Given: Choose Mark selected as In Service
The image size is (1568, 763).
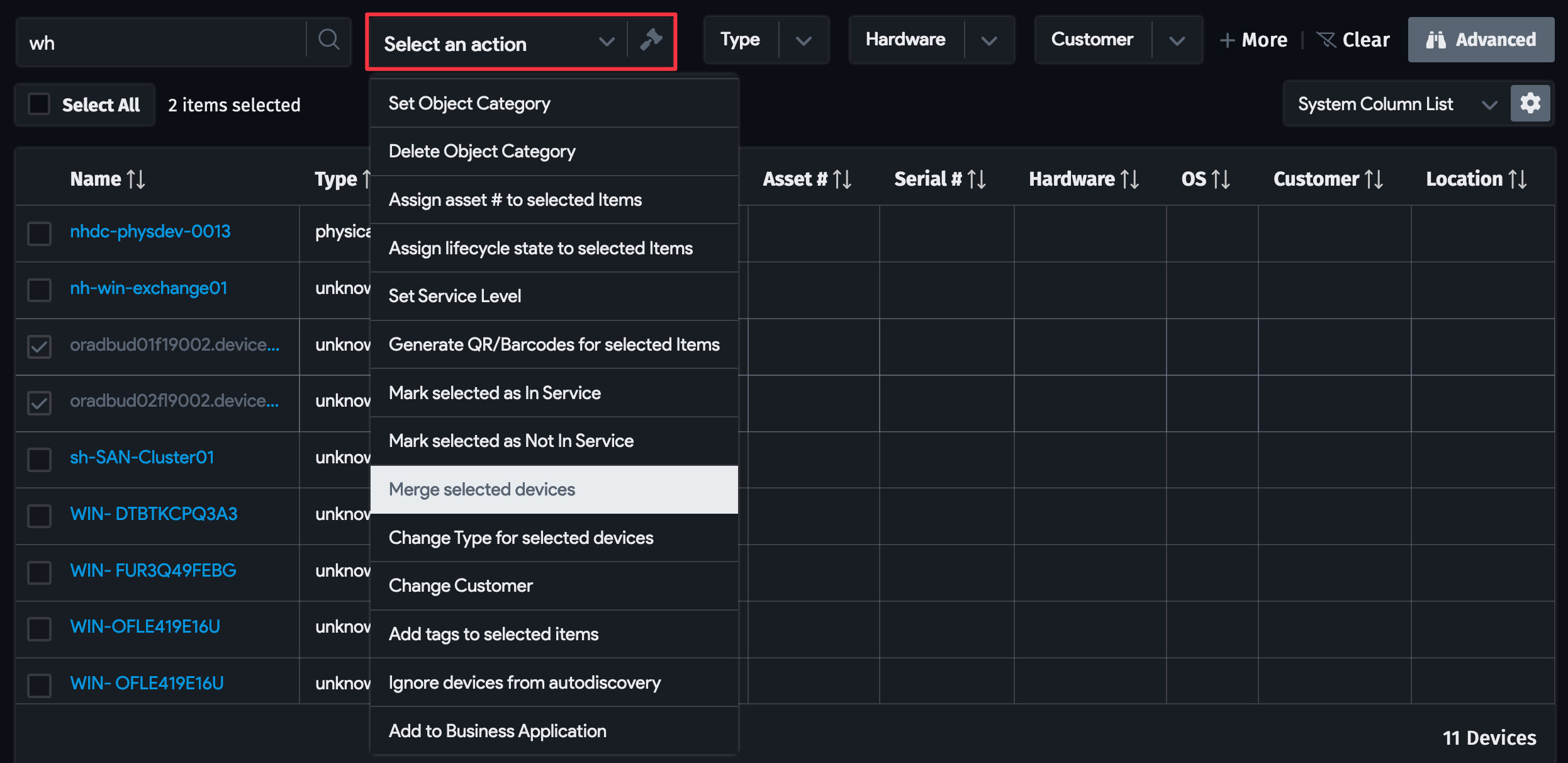Looking at the screenshot, I should (554, 393).
